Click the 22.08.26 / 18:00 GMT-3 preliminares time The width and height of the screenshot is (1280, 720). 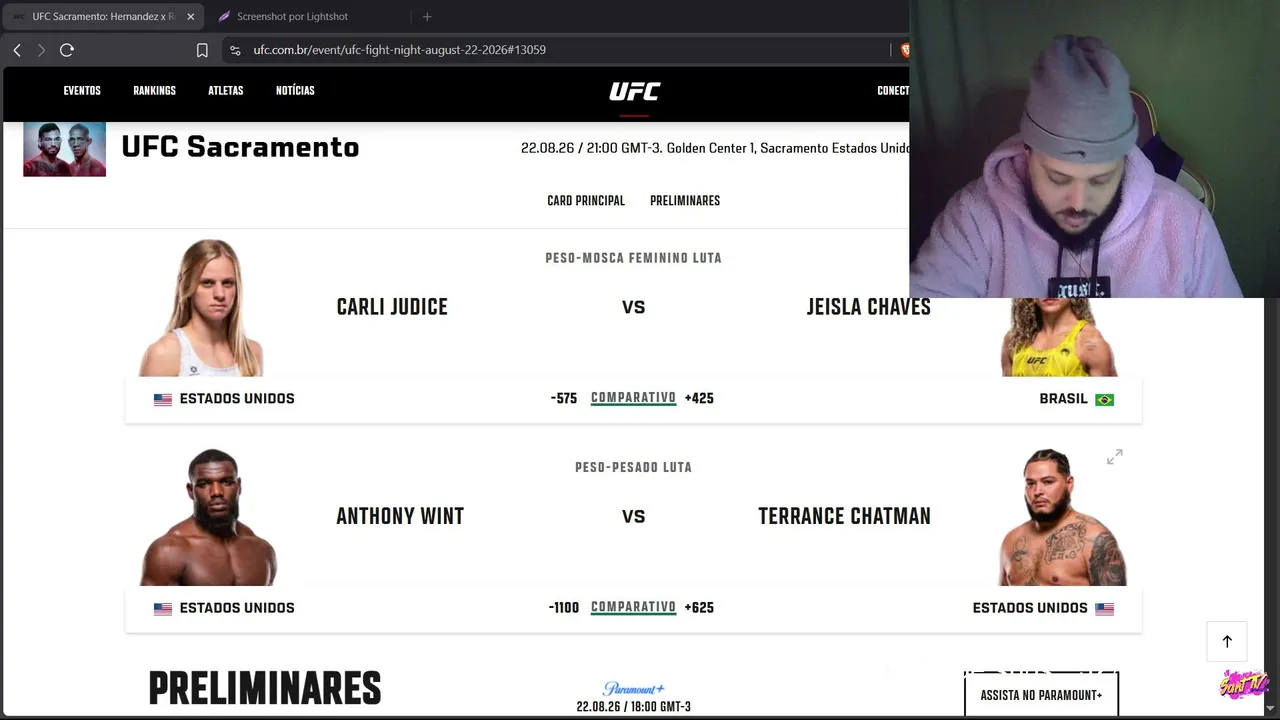pos(633,707)
